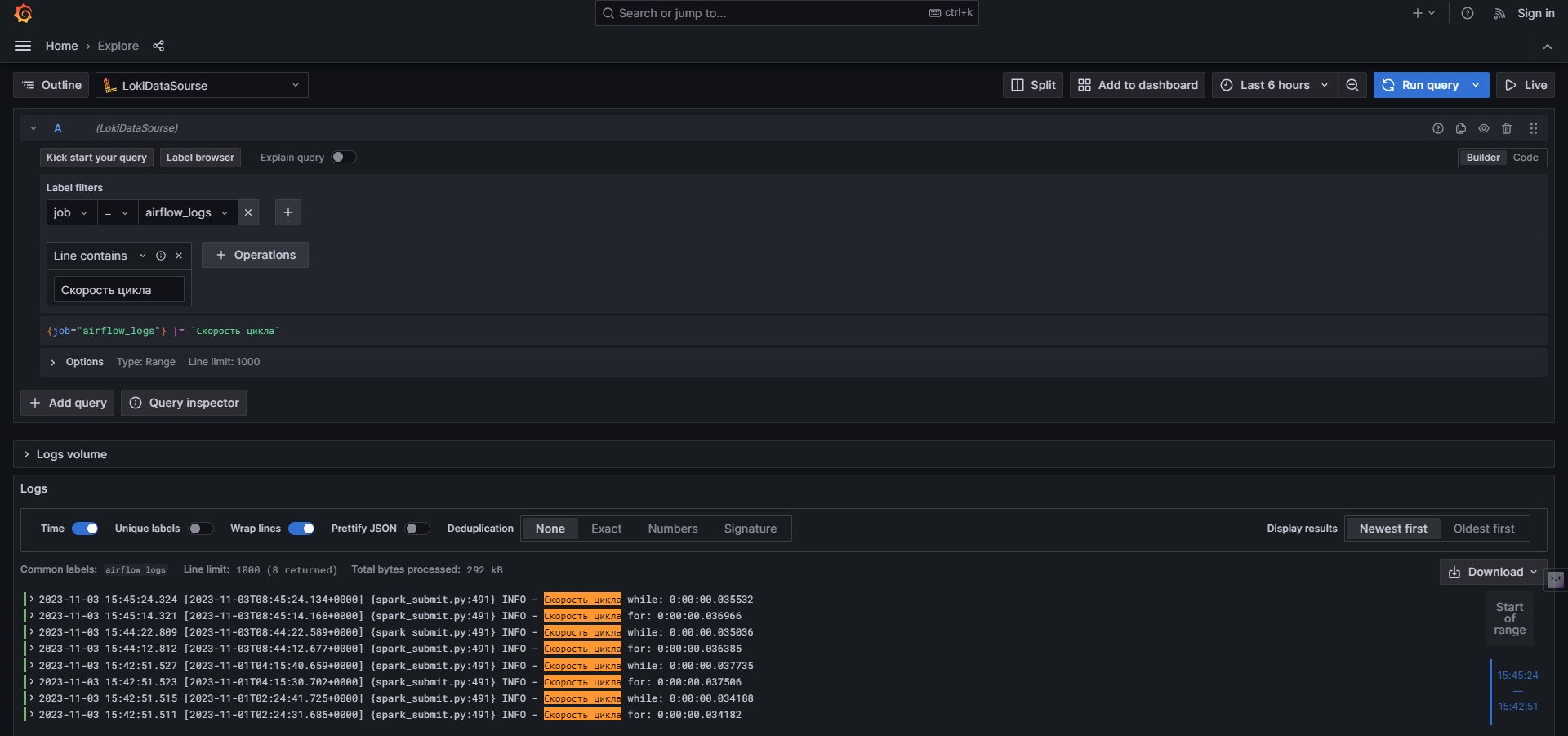The width and height of the screenshot is (1568, 736).
Task: Open the LokiDataSourse data source dropdown
Action: click(202, 85)
